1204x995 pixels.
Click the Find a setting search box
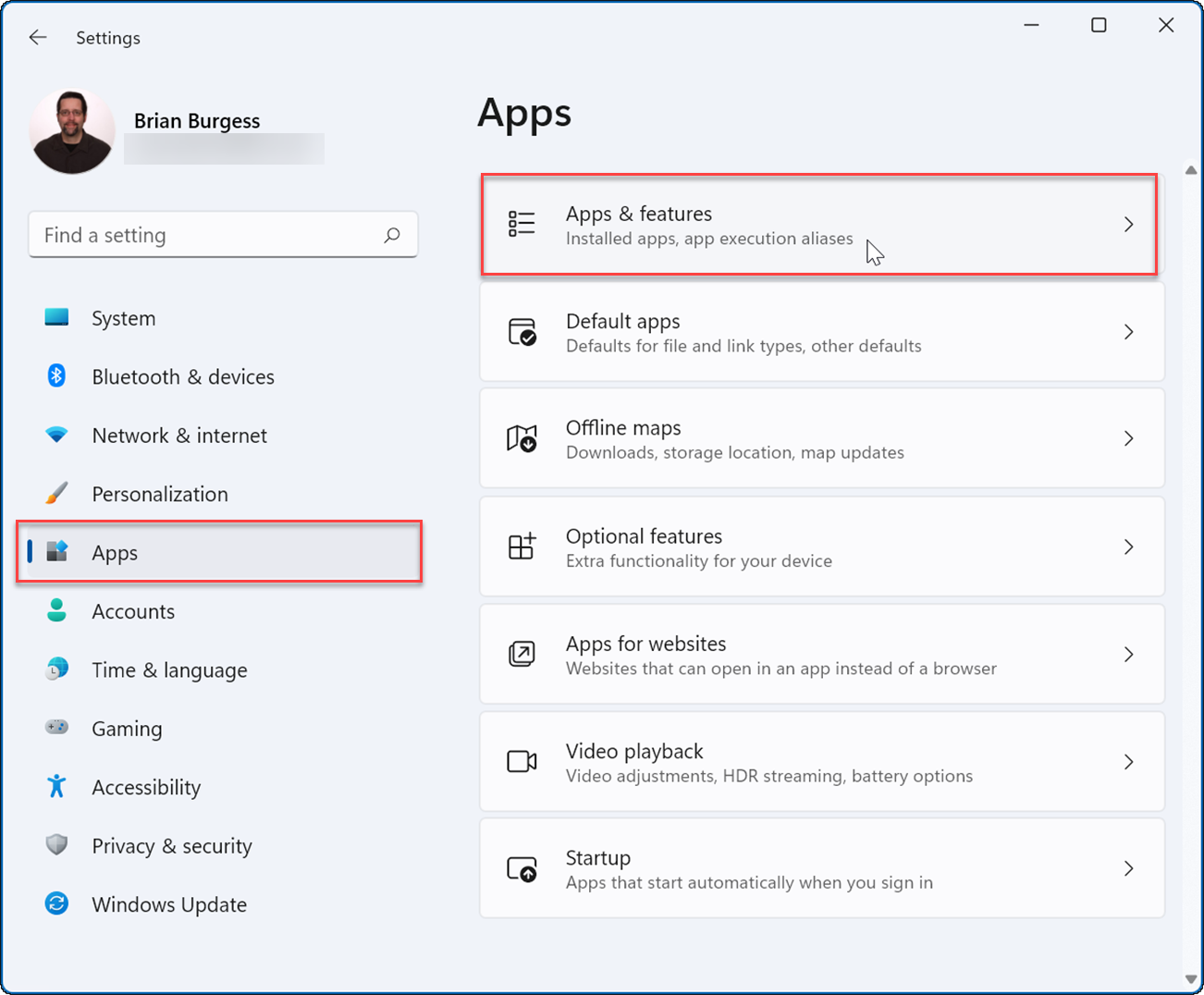[208, 235]
